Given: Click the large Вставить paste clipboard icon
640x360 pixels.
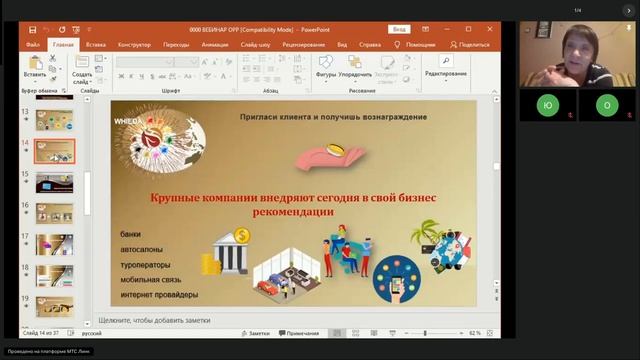Looking at the screenshot, I should pyautogui.click(x=36, y=63).
